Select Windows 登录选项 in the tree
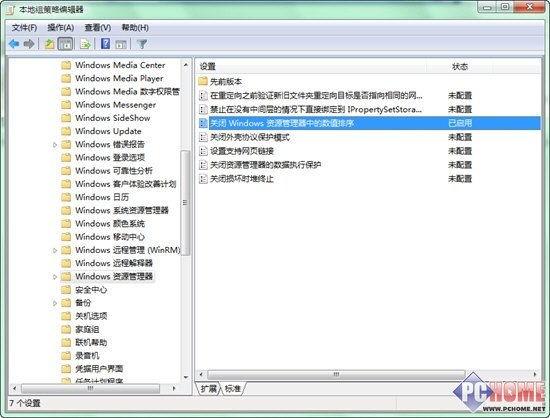550x418 pixels. (110, 157)
